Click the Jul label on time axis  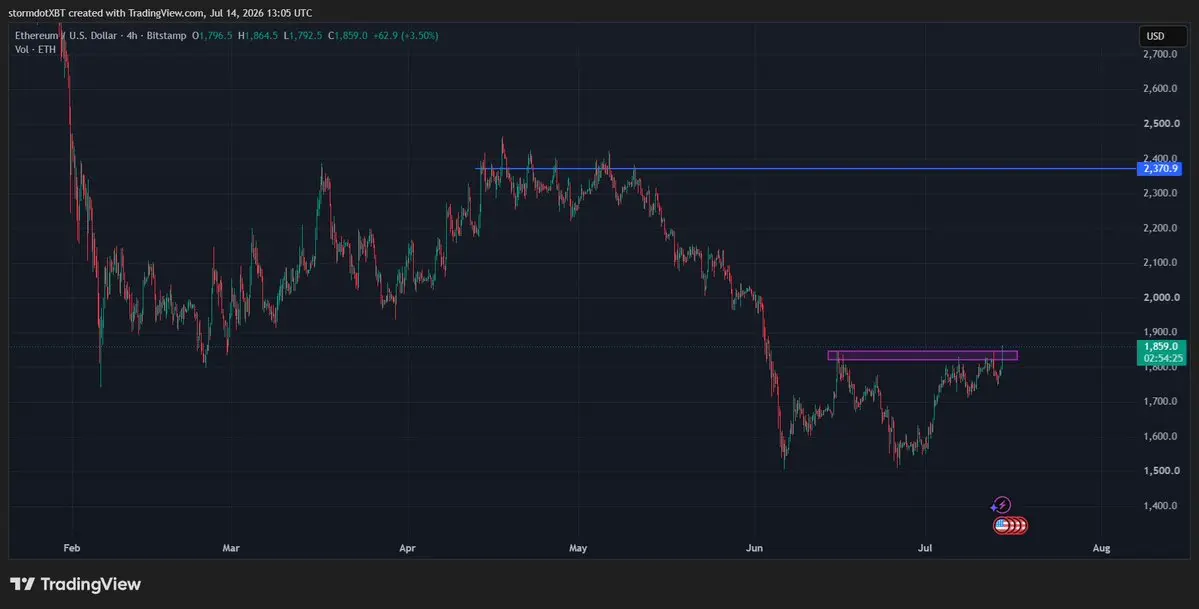pyautogui.click(x=926, y=548)
